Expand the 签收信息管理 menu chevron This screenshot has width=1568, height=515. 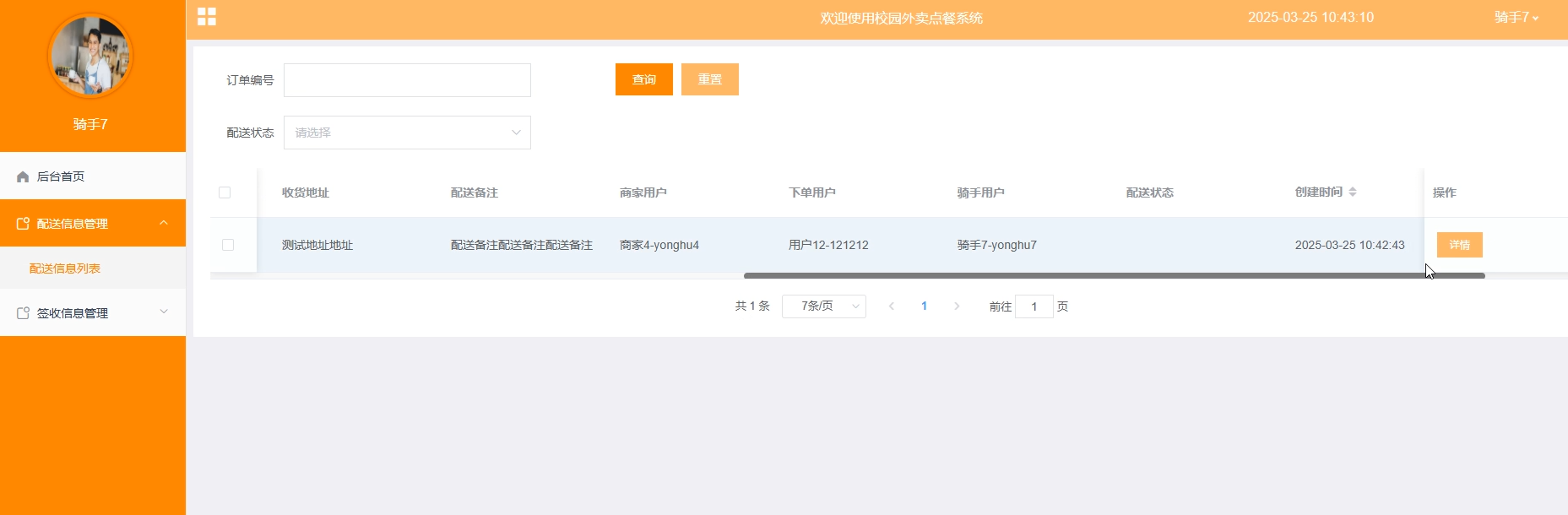tap(164, 312)
